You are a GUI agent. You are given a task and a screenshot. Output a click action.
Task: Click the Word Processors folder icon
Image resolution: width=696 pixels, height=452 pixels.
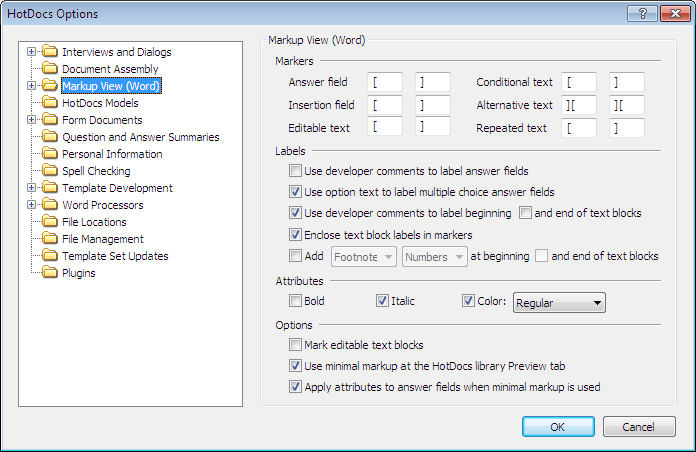[x=50, y=205]
